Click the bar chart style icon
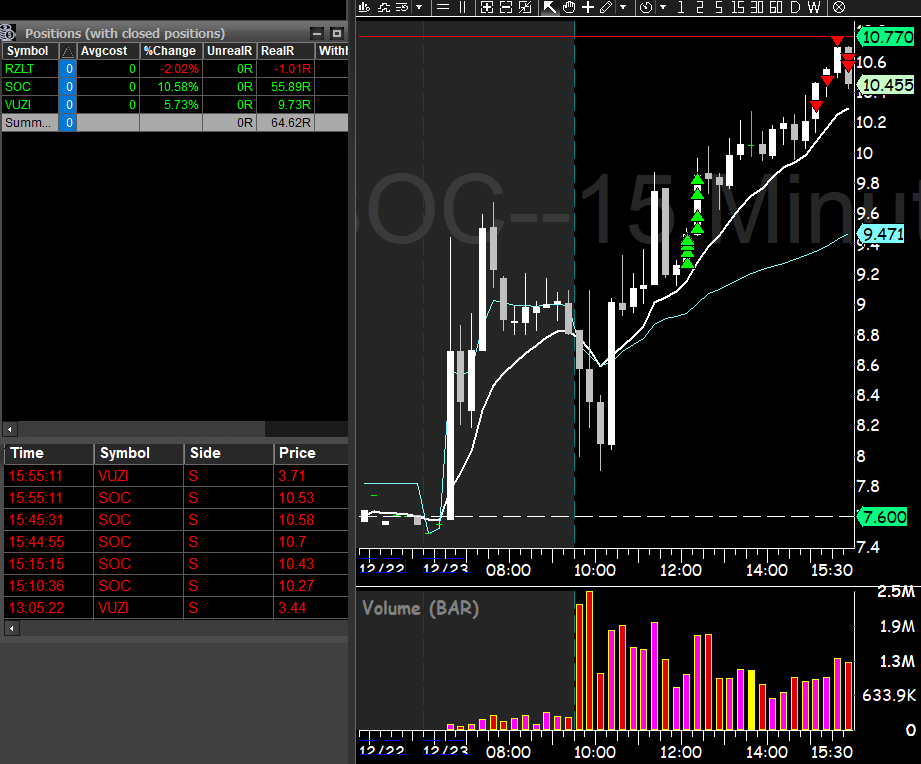 [x=364, y=8]
